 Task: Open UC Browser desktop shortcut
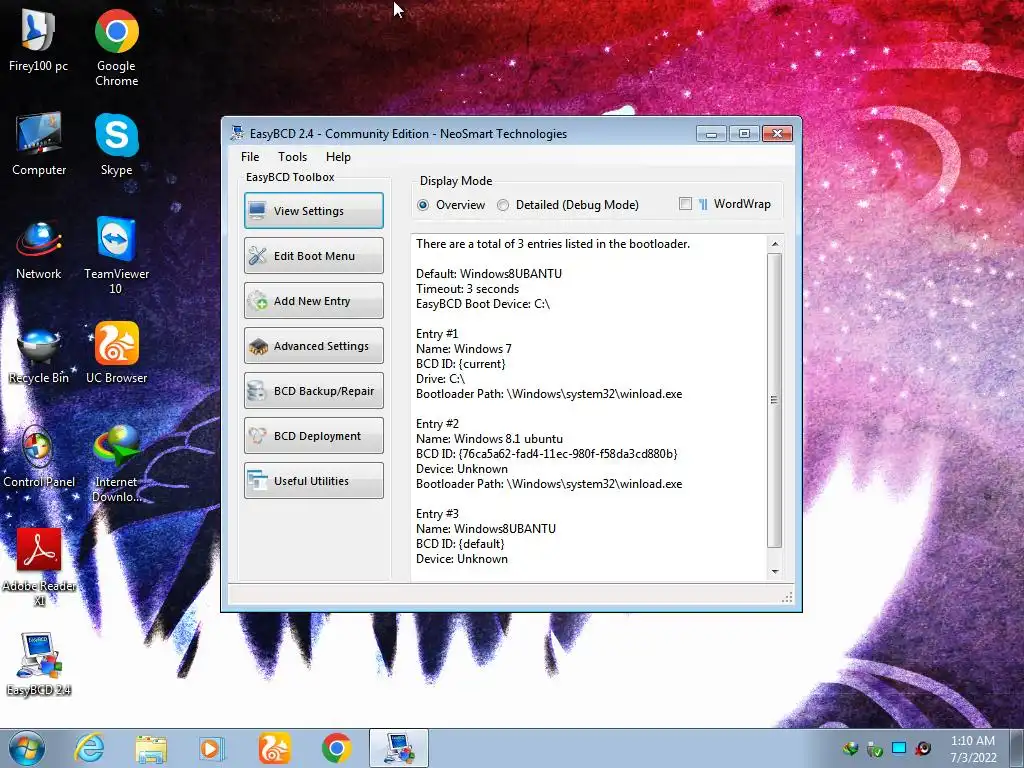tap(116, 351)
